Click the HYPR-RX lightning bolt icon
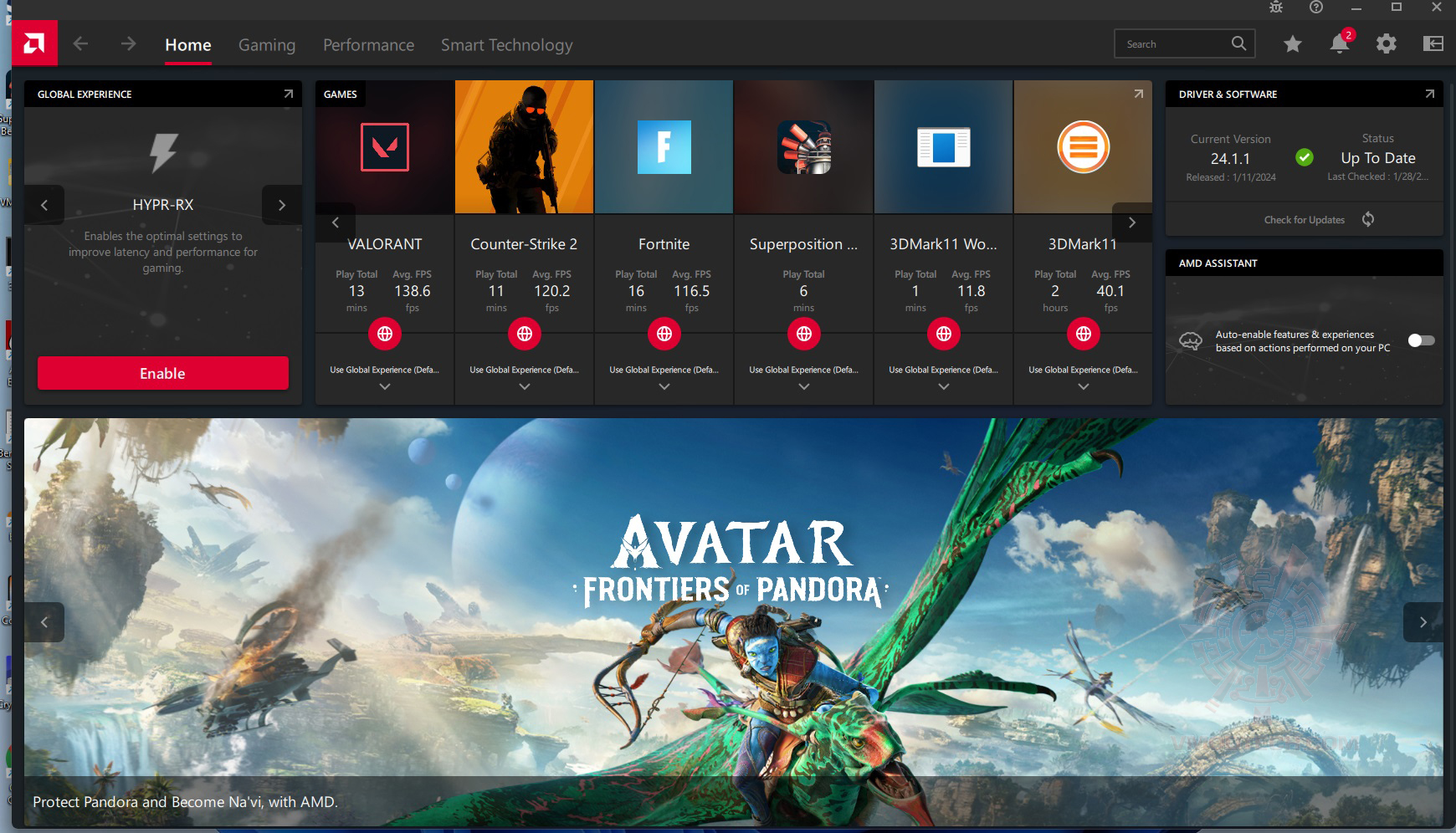Viewport: 1456px width, 833px height. click(x=163, y=153)
